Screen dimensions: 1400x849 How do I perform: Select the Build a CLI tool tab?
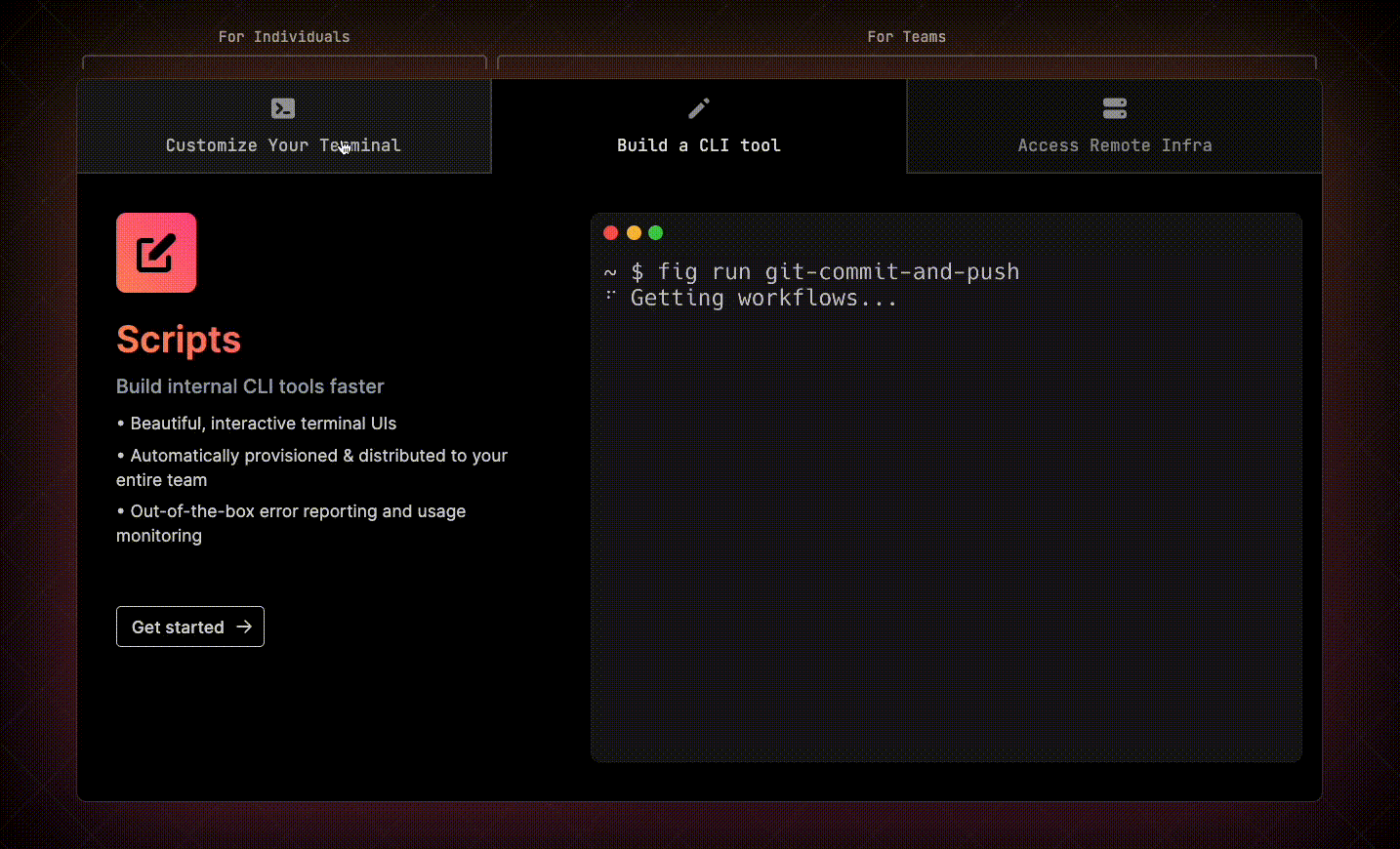pos(699,126)
